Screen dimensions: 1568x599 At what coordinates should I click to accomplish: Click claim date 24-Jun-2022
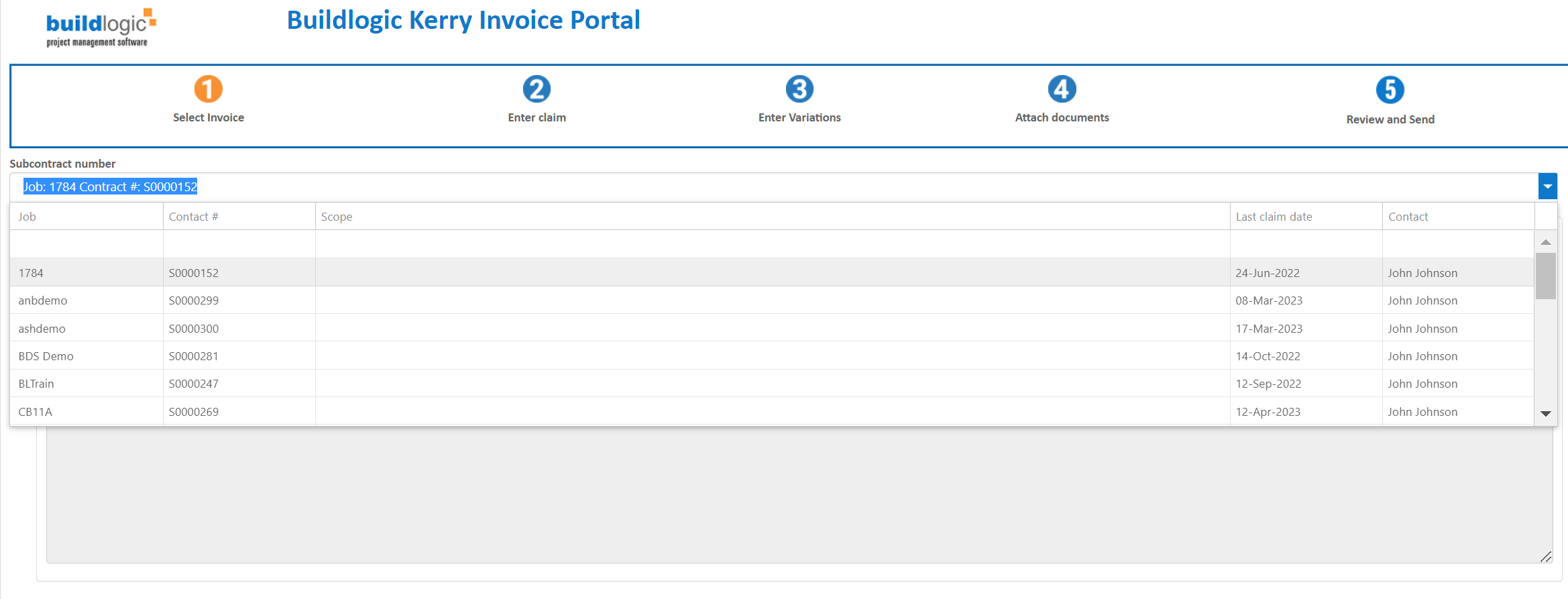click(x=1268, y=273)
